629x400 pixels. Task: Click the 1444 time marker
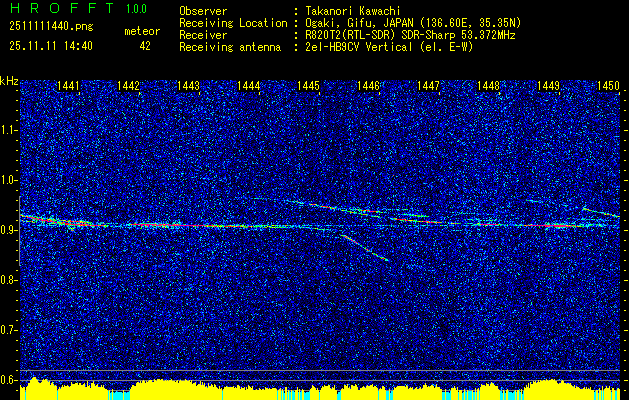coord(248,85)
